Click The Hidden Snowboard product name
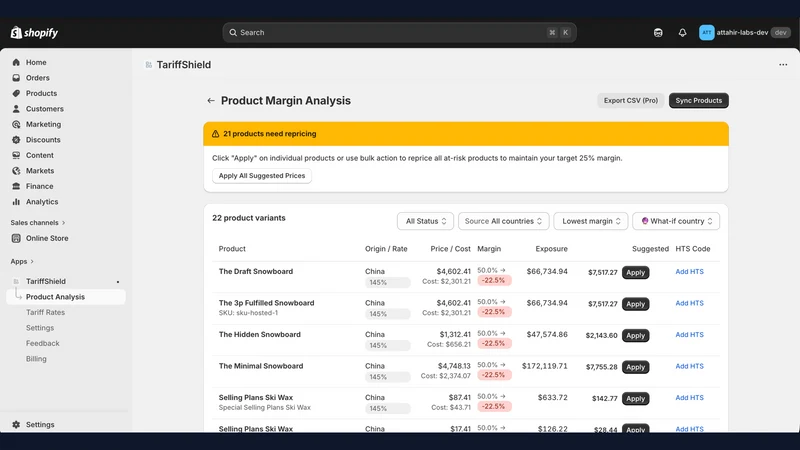This screenshot has height=450, width=800. [x=260, y=335]
